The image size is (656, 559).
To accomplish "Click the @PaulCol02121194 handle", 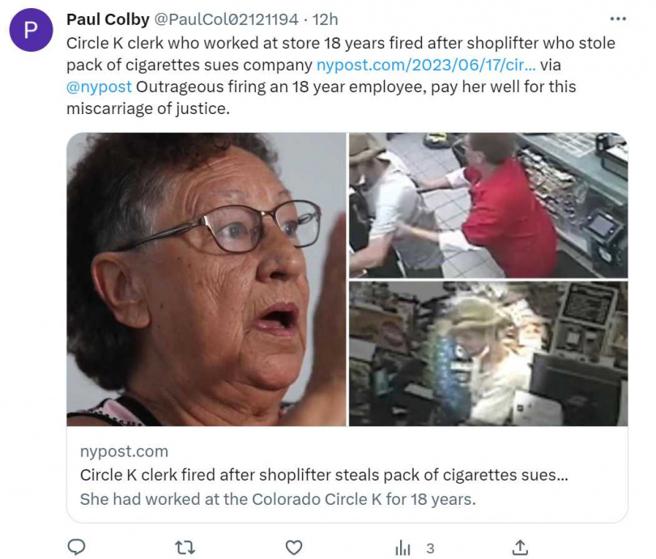I will pos(226,19).
